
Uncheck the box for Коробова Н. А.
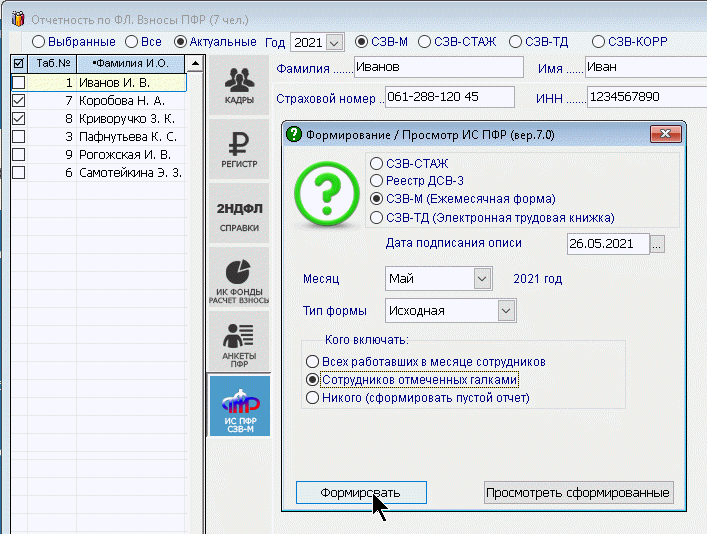(x=18, y=101)
